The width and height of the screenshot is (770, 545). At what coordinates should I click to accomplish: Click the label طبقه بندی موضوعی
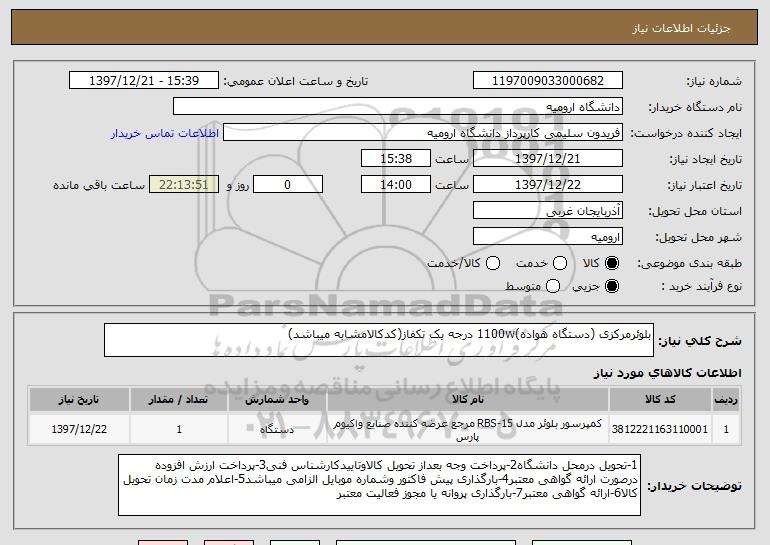pyautogui.click(x=689, y=264)
